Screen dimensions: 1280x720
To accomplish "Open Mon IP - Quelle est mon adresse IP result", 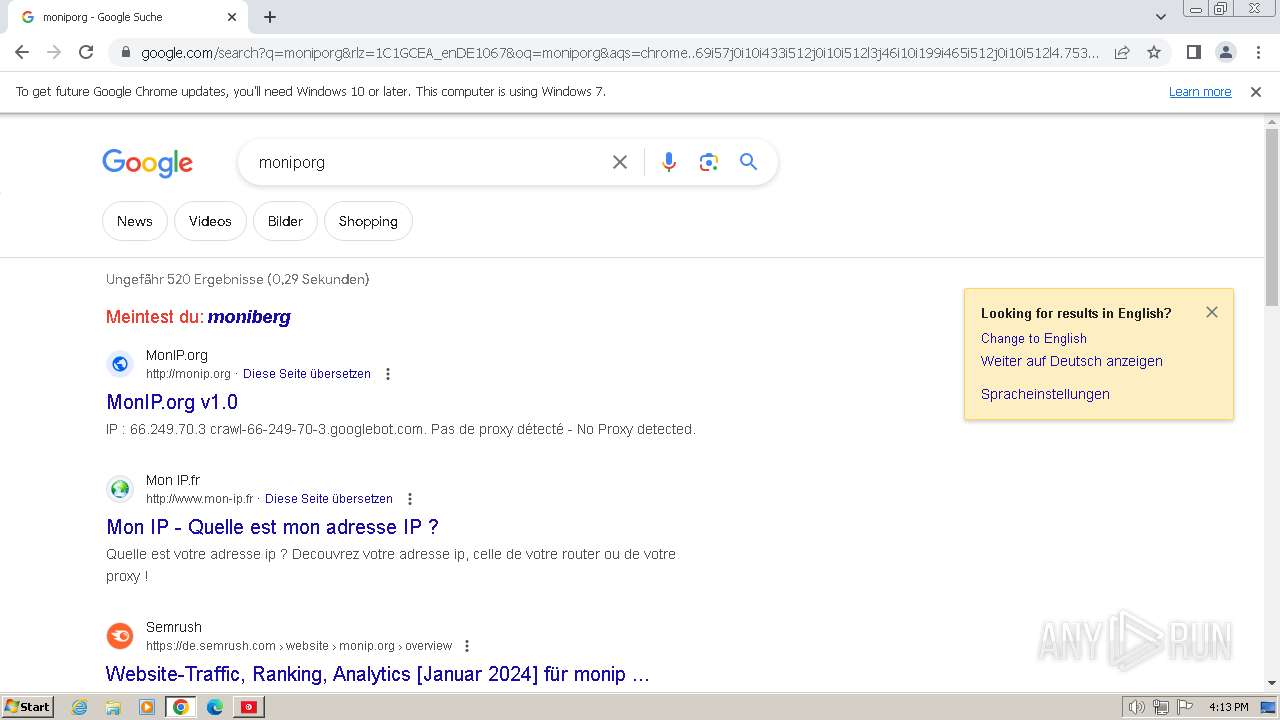I will [x=272, y=527].
